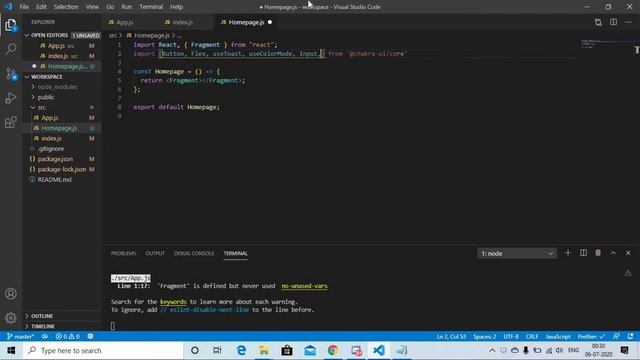
Task: Split the terminal panel
Action: [x=583, y=253]
